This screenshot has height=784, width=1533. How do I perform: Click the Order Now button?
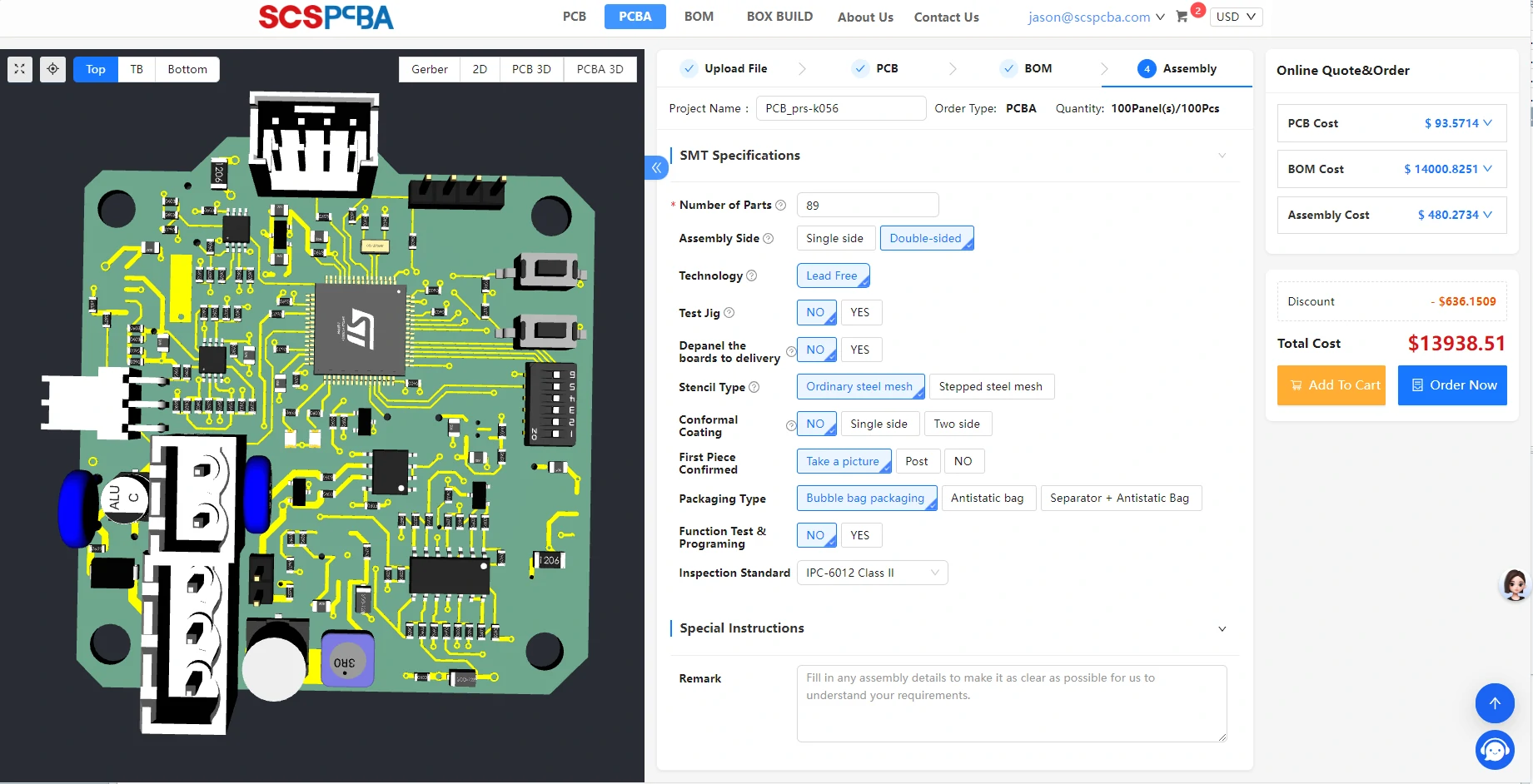(1452, 385)
